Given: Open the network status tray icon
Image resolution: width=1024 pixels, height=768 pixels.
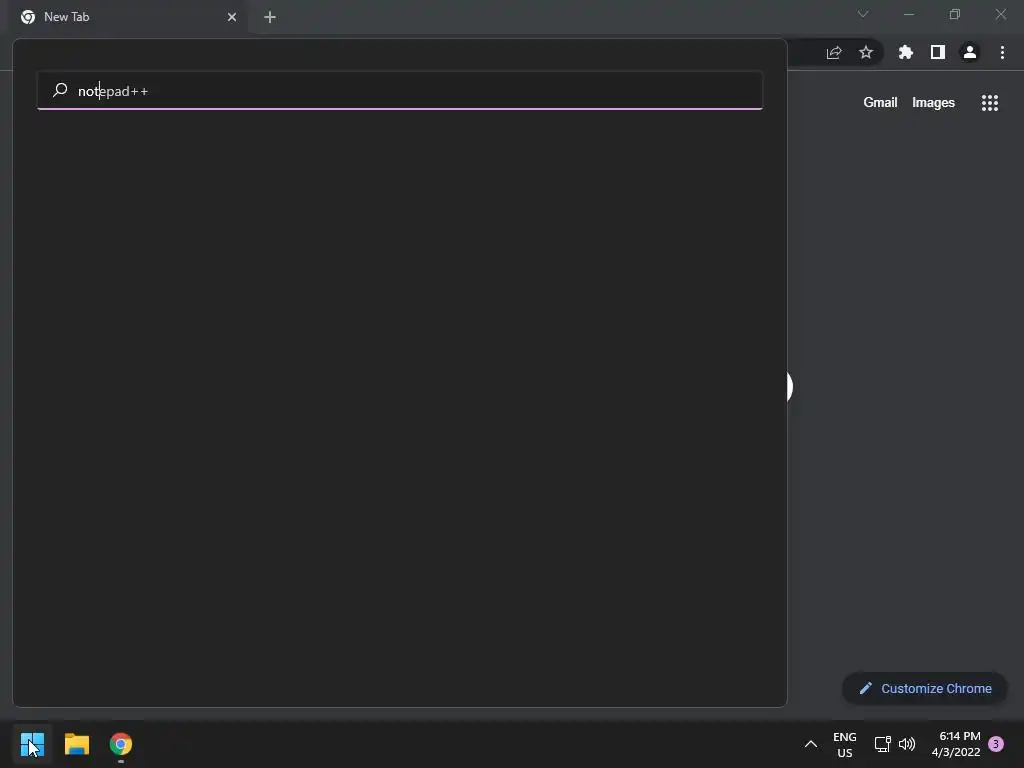Looking at the screenshot, I should pos(882,744).
